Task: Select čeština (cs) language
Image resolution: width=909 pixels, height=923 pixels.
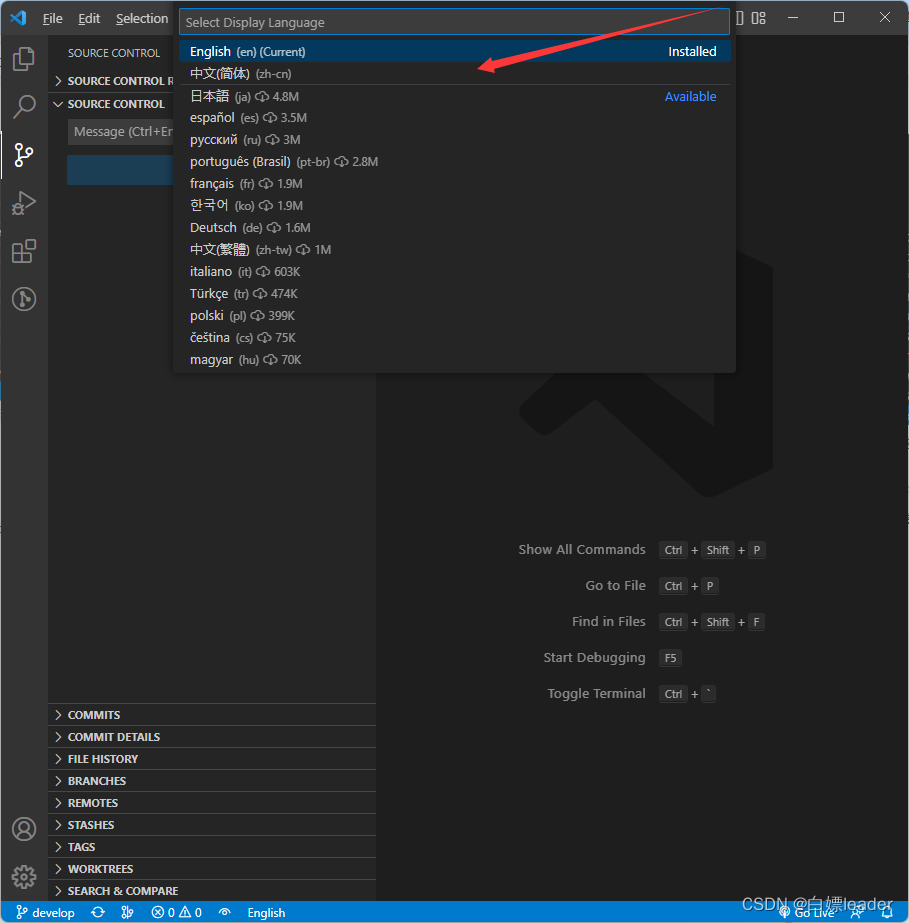Action: [454, 337]
